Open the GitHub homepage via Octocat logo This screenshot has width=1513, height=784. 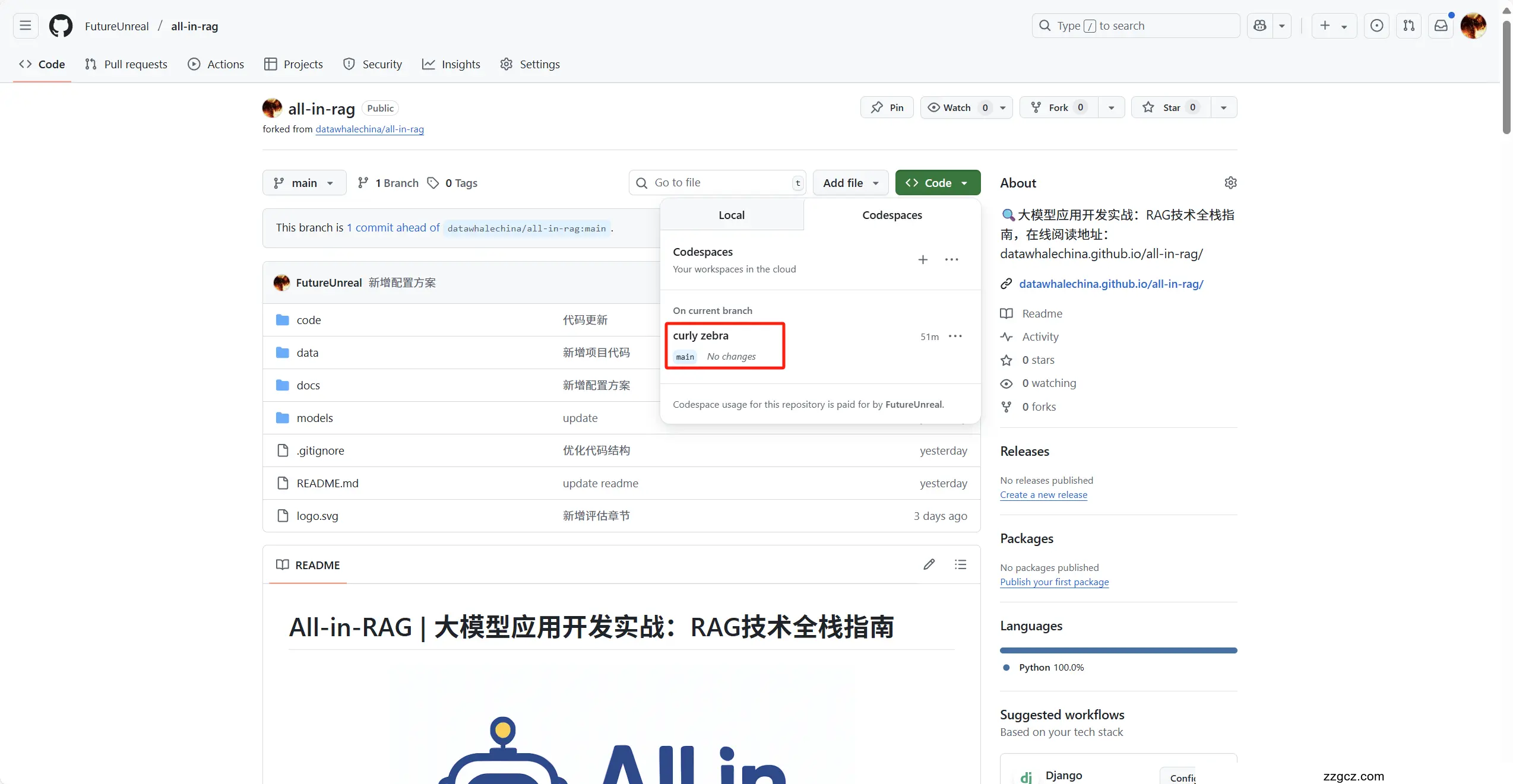coord(61,26)
